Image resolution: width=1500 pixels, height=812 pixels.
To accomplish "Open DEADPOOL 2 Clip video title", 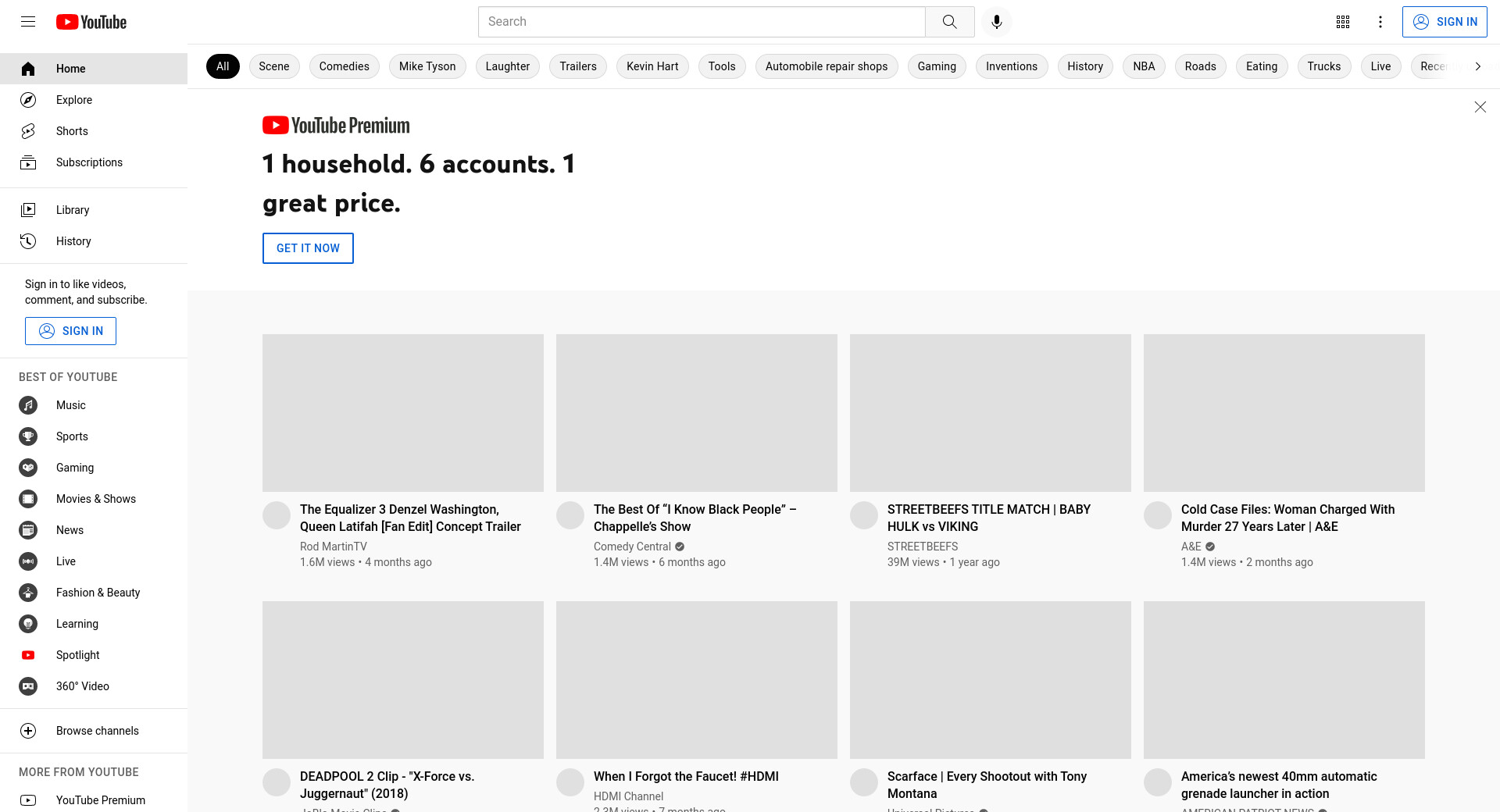I will click(x=387, y=785).
